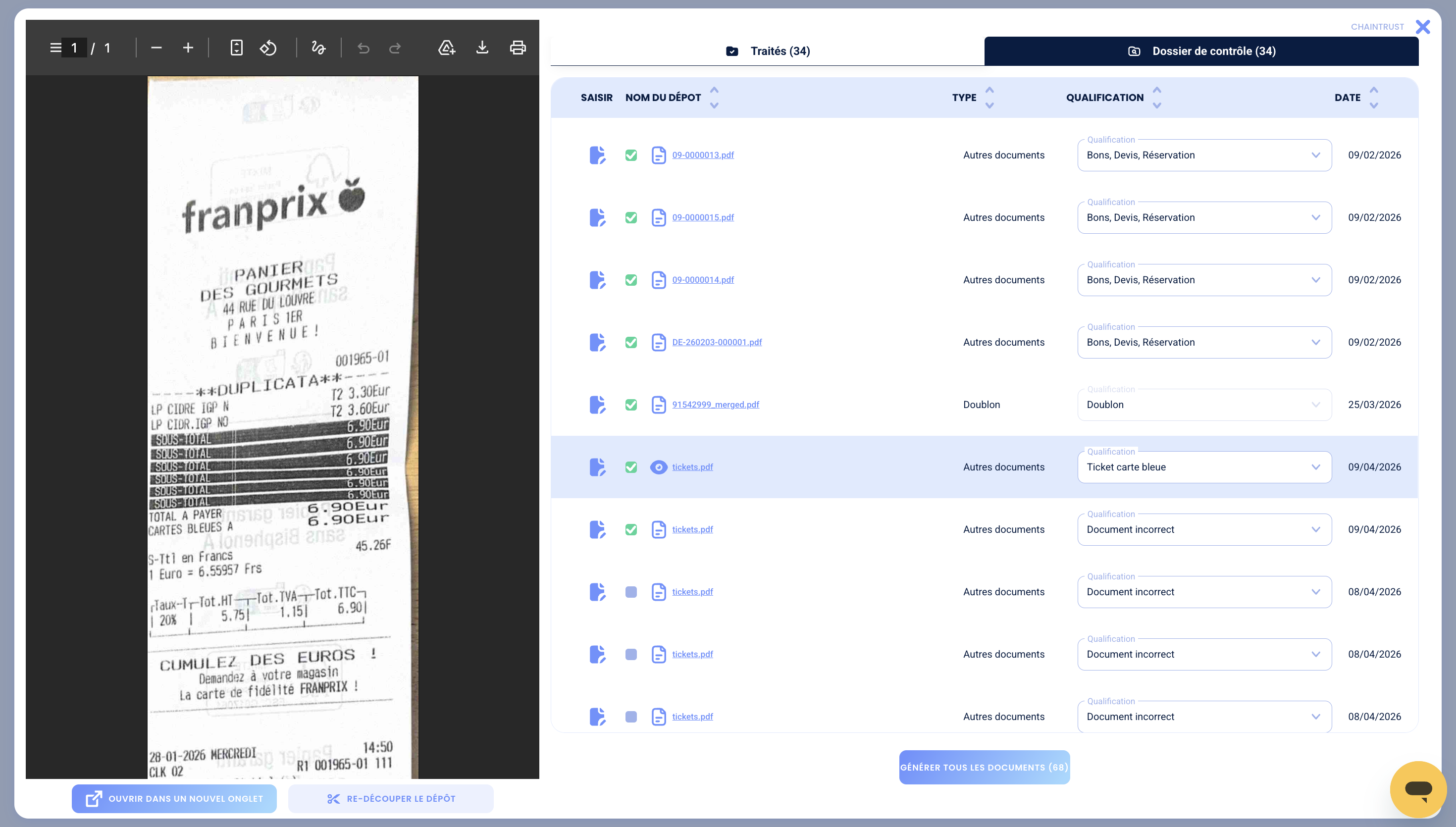Image resolution: width=1456 pixels, height=827 pixels.
Task: Rotate the PDF counterclockwise
Action: [268, 48]
